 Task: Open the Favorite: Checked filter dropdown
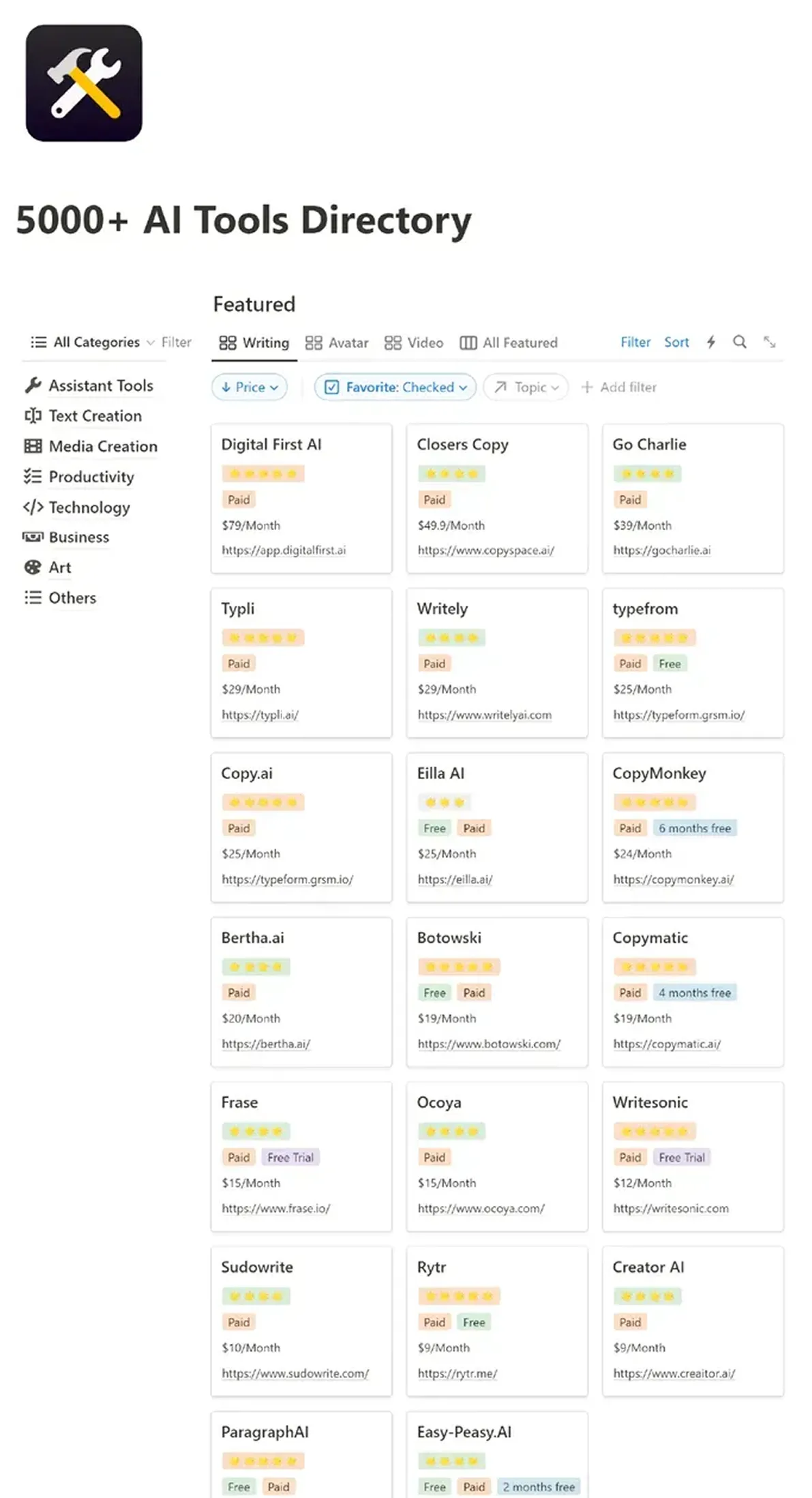tap(395, 387)
